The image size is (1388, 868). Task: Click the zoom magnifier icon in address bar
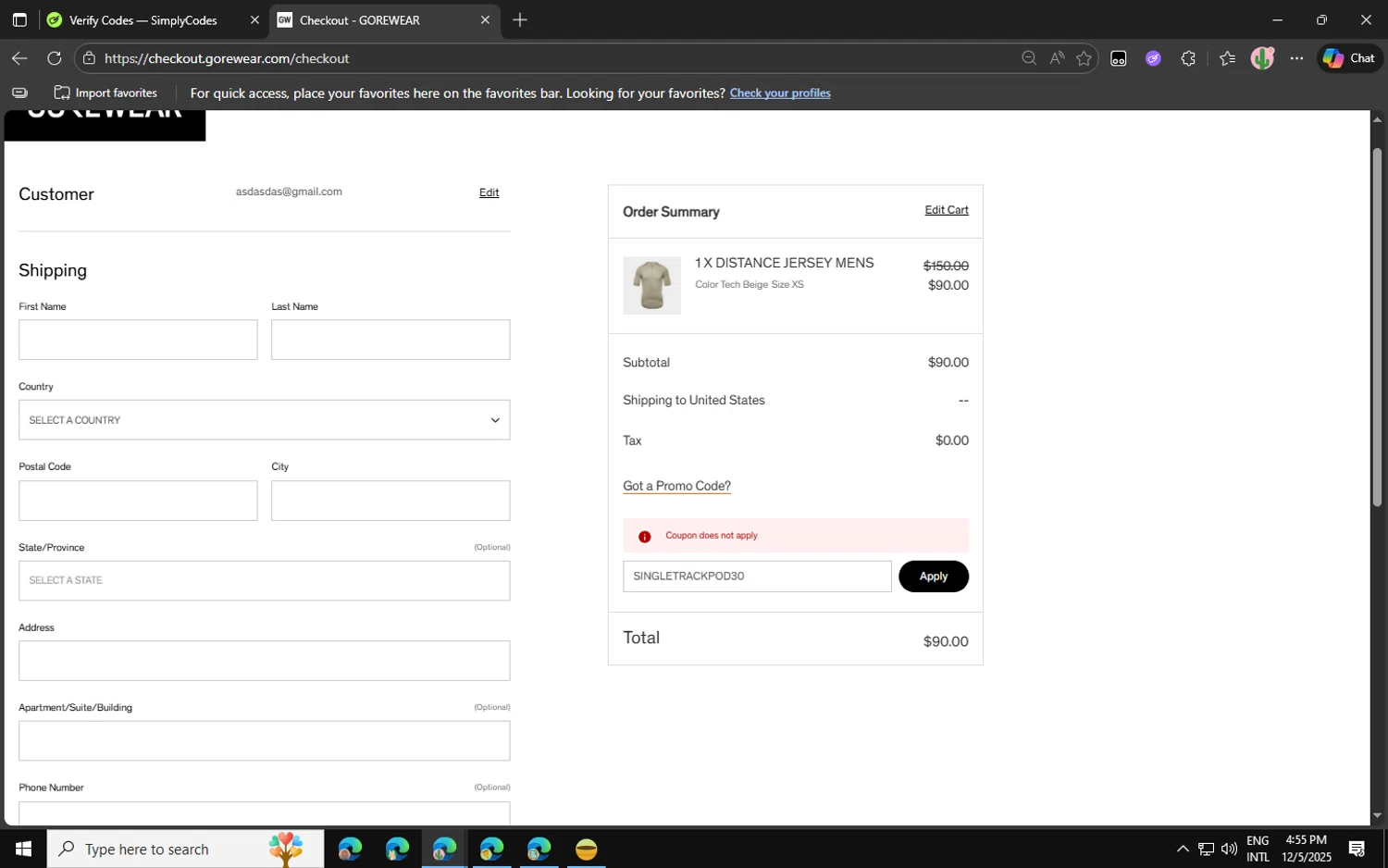coord(1029,58)
